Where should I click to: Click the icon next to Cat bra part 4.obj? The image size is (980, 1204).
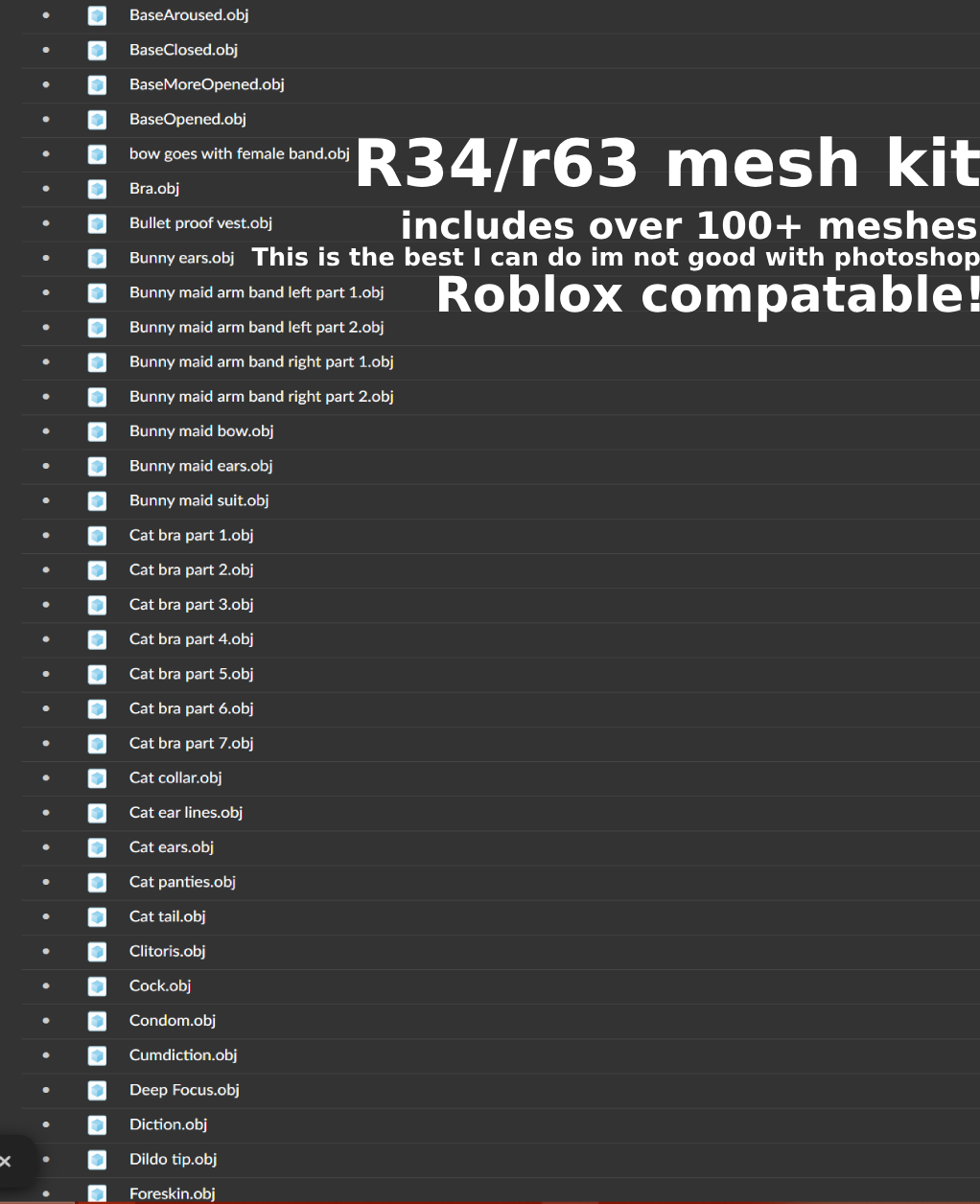(97, 639)
